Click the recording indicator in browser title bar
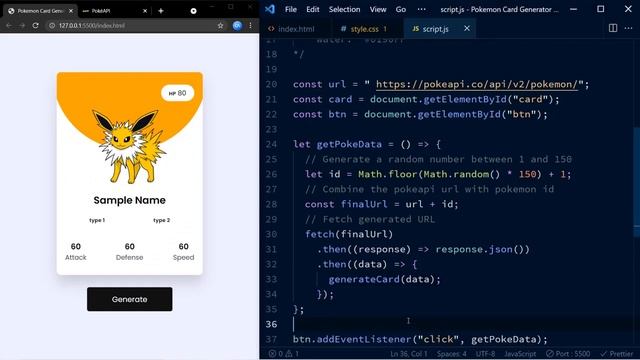 click(193, 11)
